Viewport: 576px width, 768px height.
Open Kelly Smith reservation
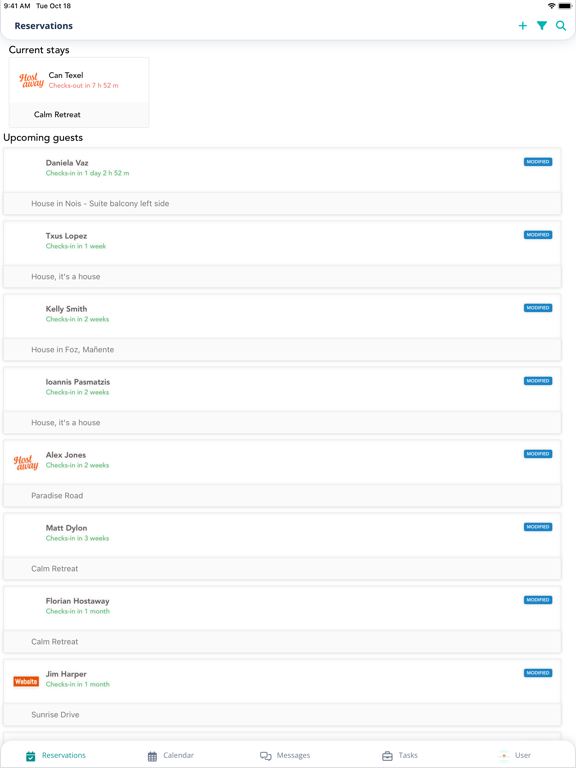[282, 327]
